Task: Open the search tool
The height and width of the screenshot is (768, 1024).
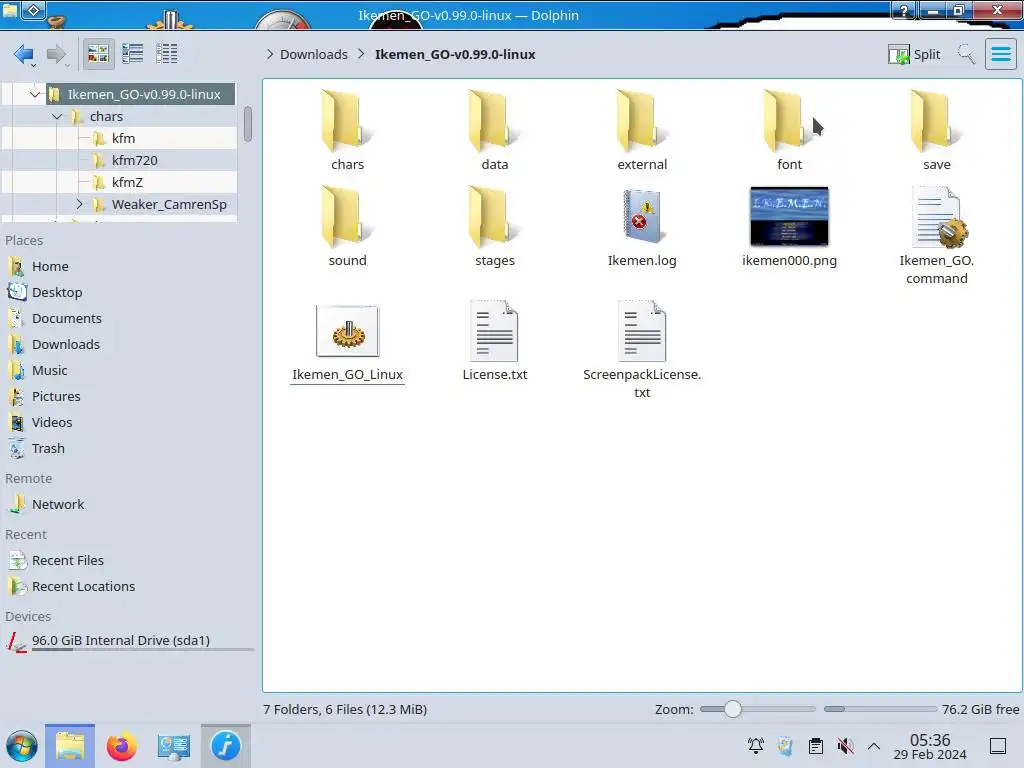Action: (966, 54)
